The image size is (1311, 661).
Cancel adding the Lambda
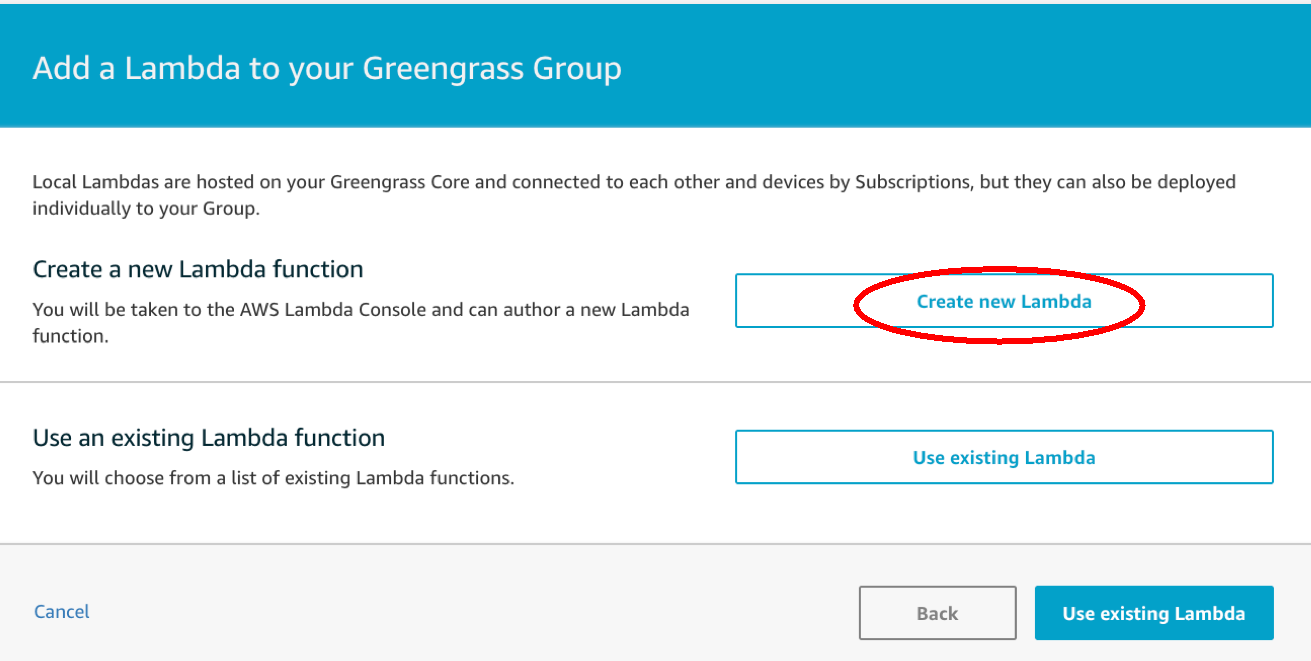tap(62, 611)
